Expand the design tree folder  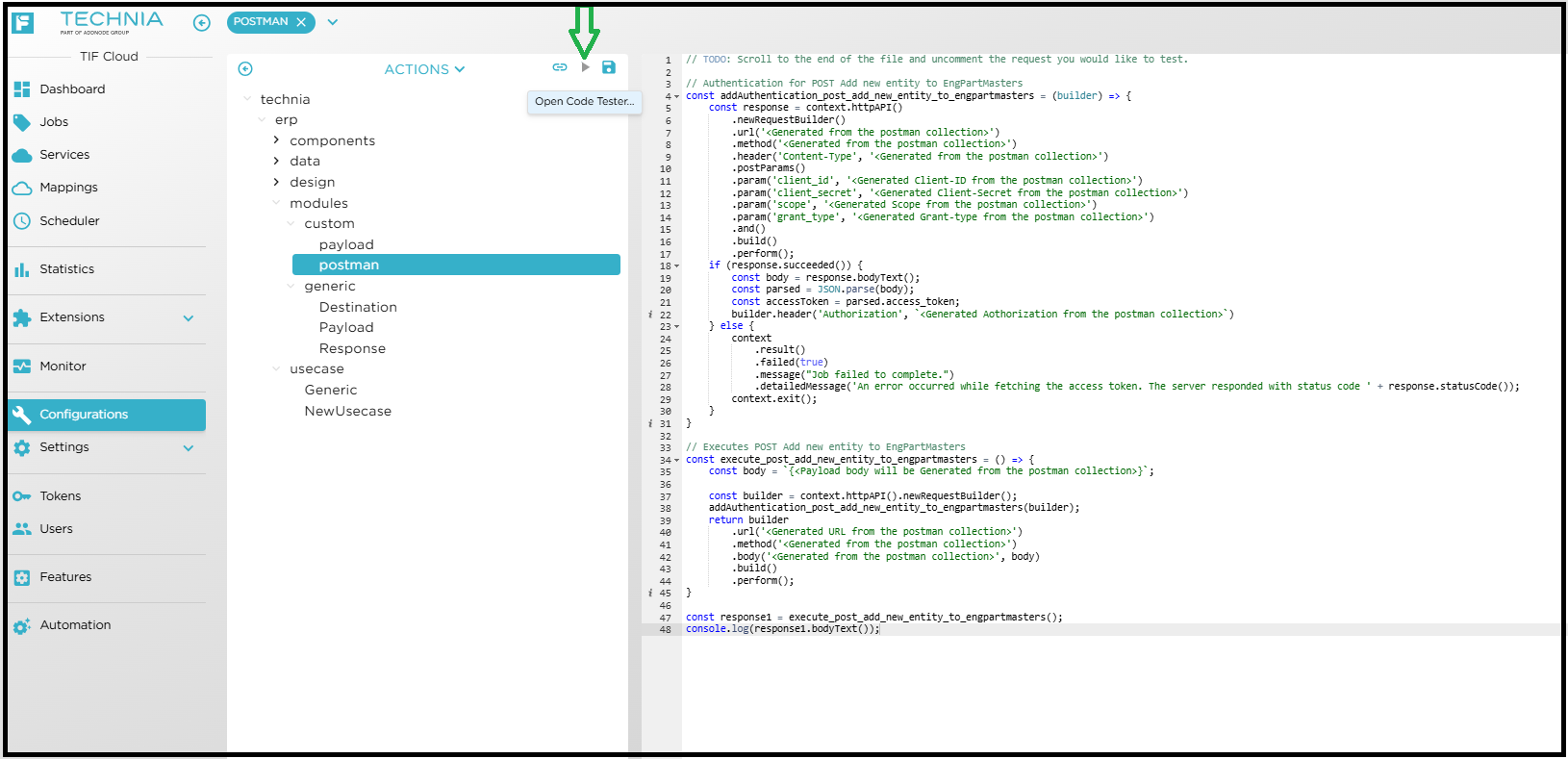point(276,182)
